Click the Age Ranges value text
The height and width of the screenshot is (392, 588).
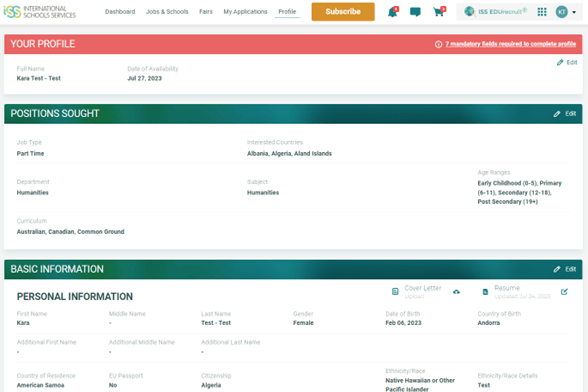519,192
